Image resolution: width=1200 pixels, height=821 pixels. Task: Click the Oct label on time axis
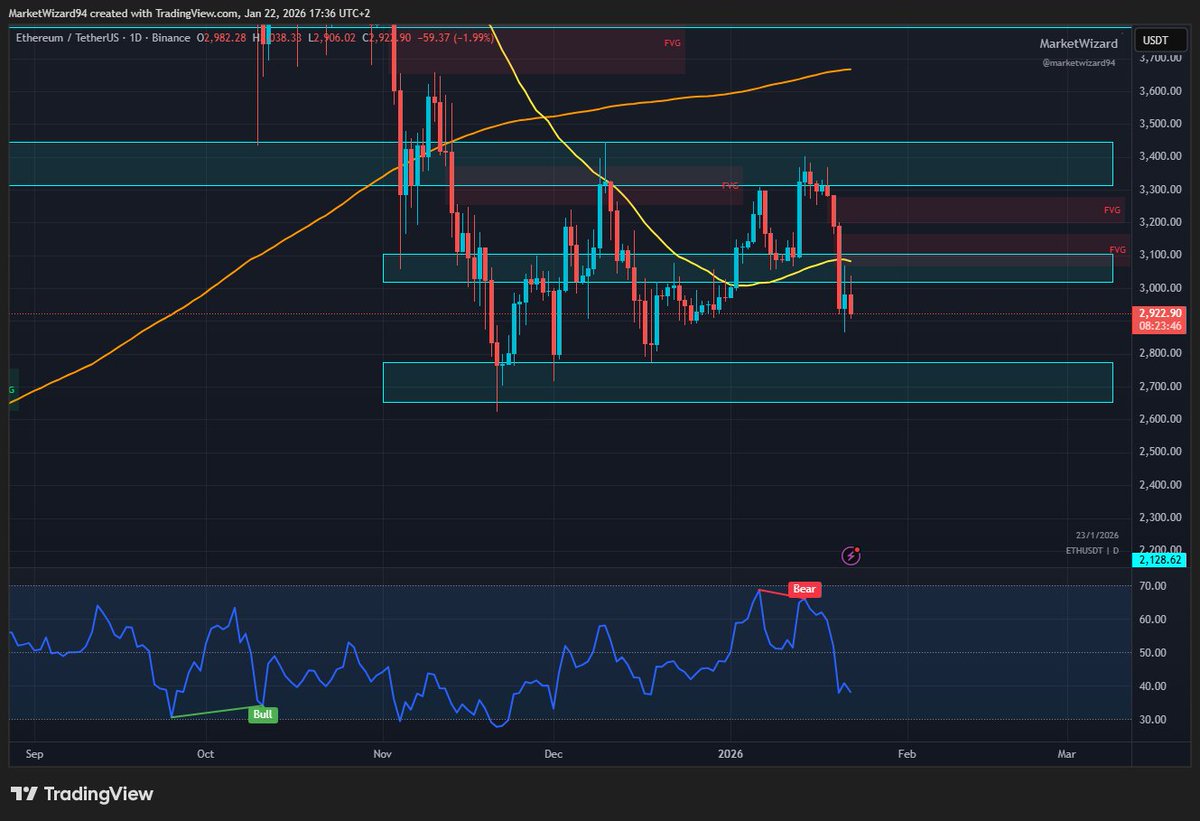click(206, 755)
